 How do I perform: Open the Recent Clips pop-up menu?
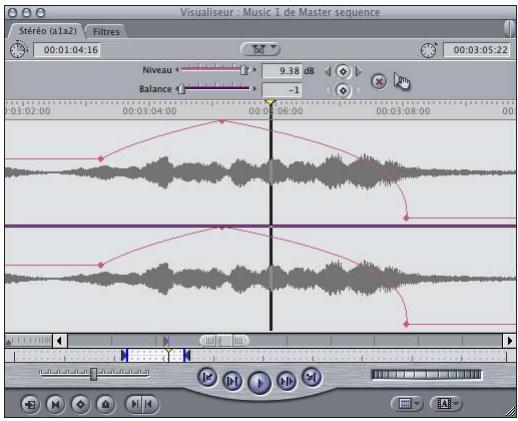click(x=406, y=404)
